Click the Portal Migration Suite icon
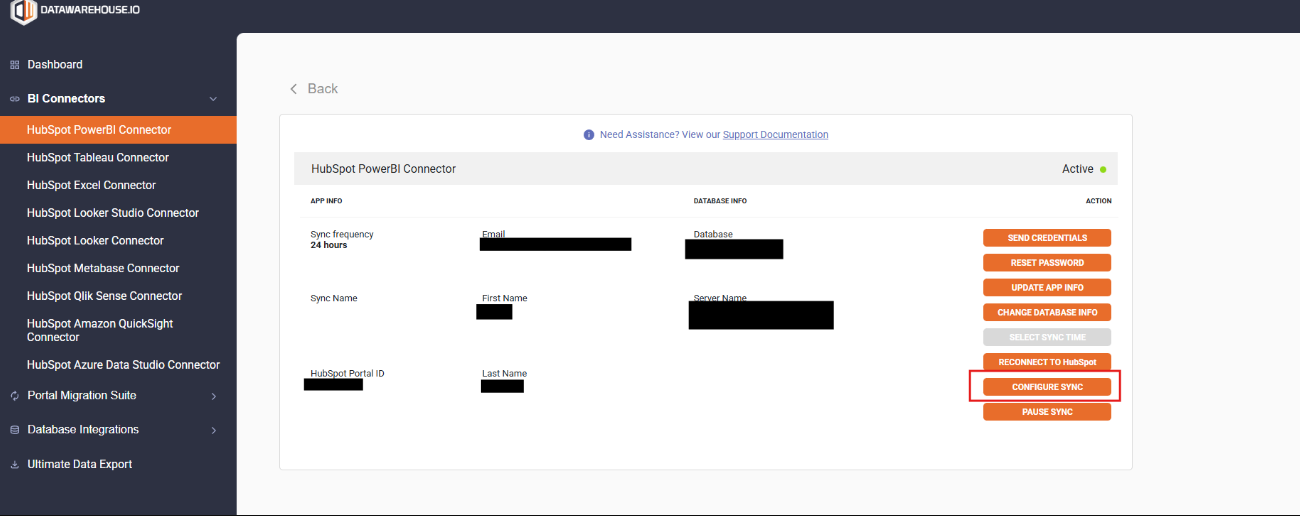This screenshot has width=1300, height=516. tap(14, 396)
